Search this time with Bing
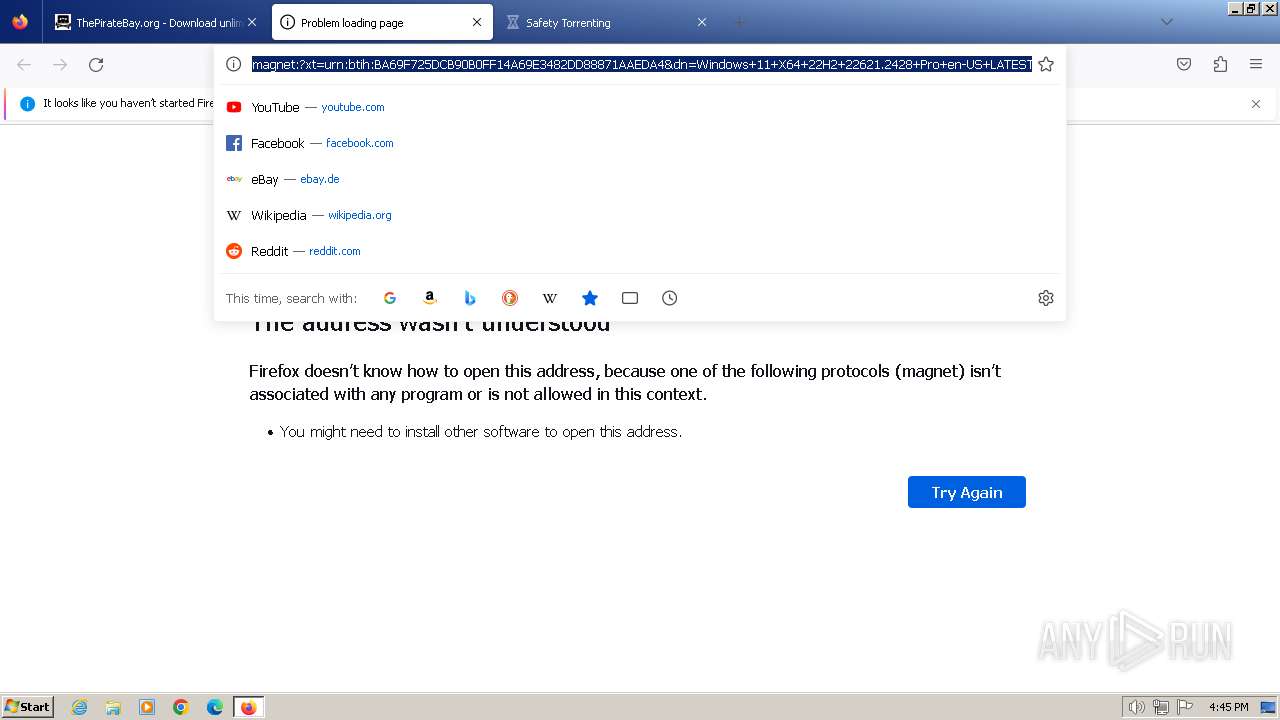 470,298
